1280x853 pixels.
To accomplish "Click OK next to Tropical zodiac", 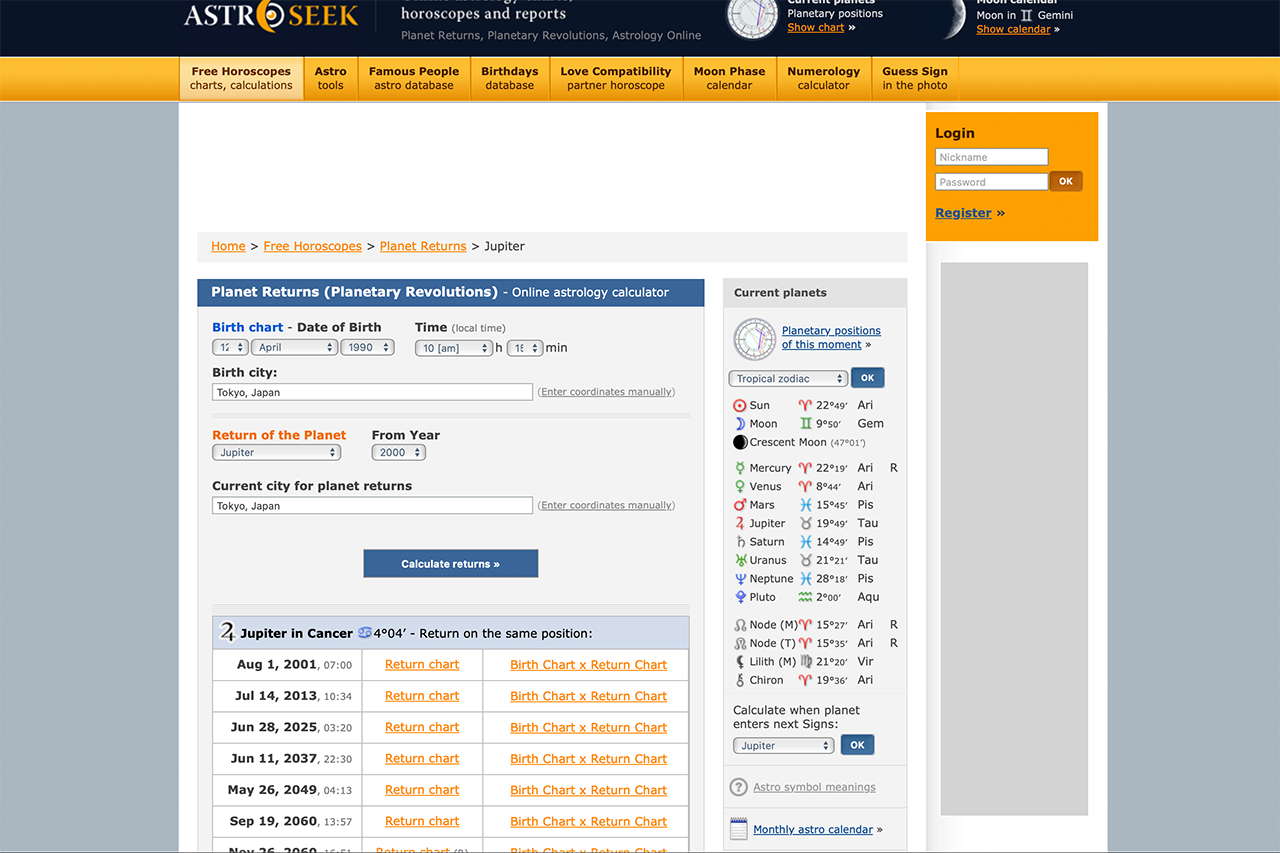I will click(x=868, y=378).
